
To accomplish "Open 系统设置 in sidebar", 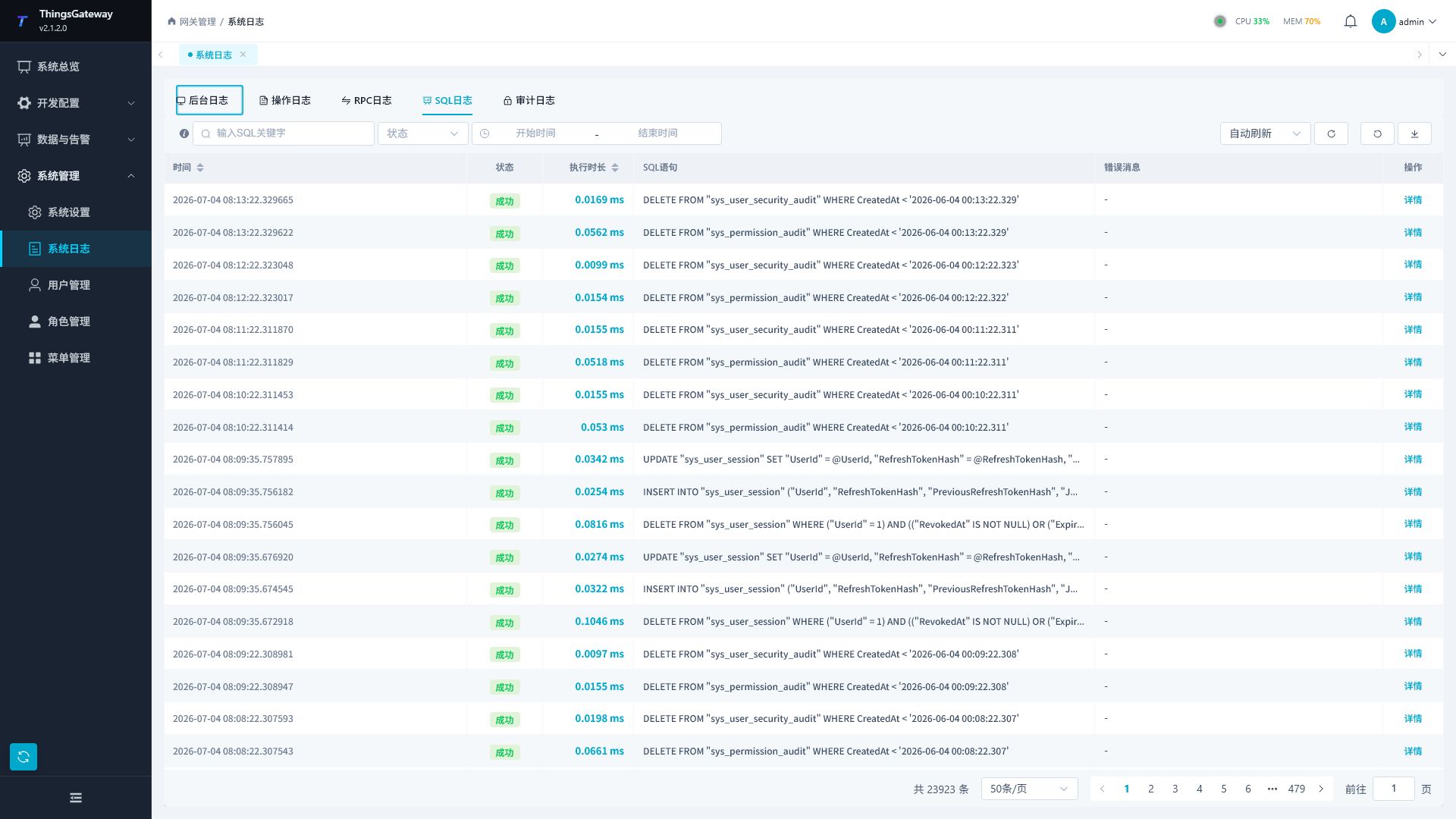I will coord(76,212).
